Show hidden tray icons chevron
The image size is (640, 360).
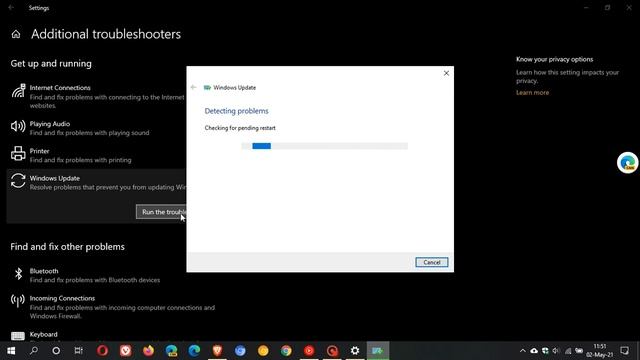tap(522, 351)
